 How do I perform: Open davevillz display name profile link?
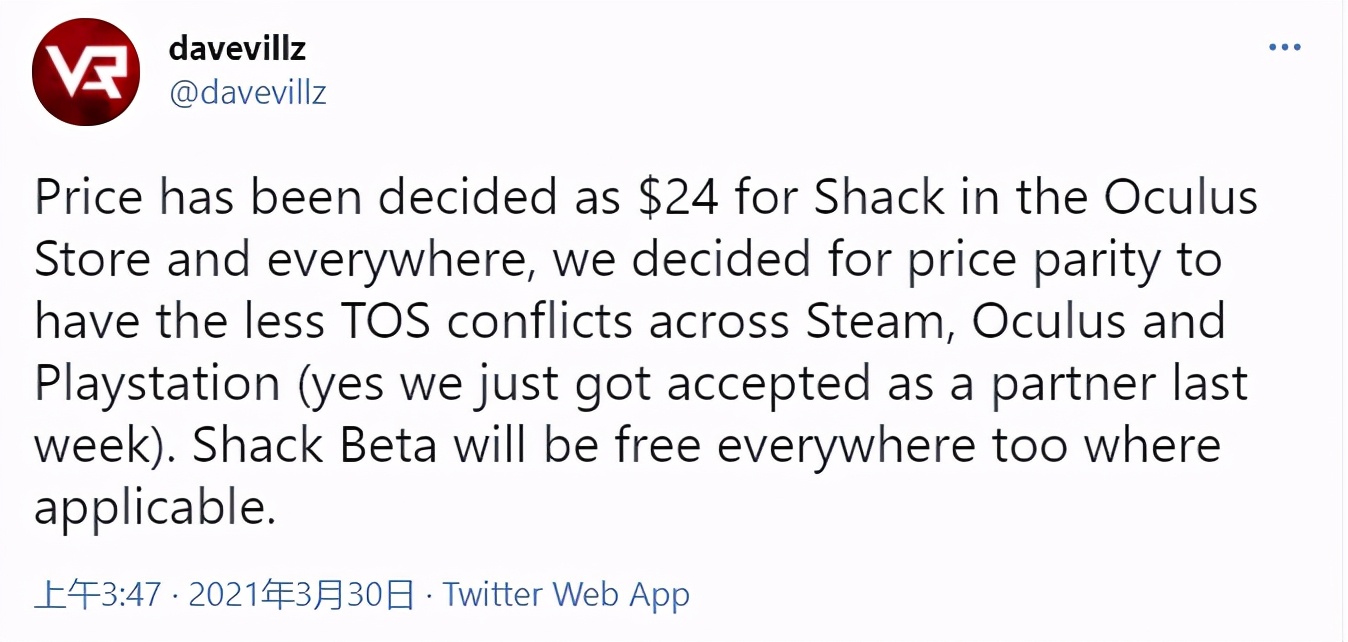click(236, 48)
